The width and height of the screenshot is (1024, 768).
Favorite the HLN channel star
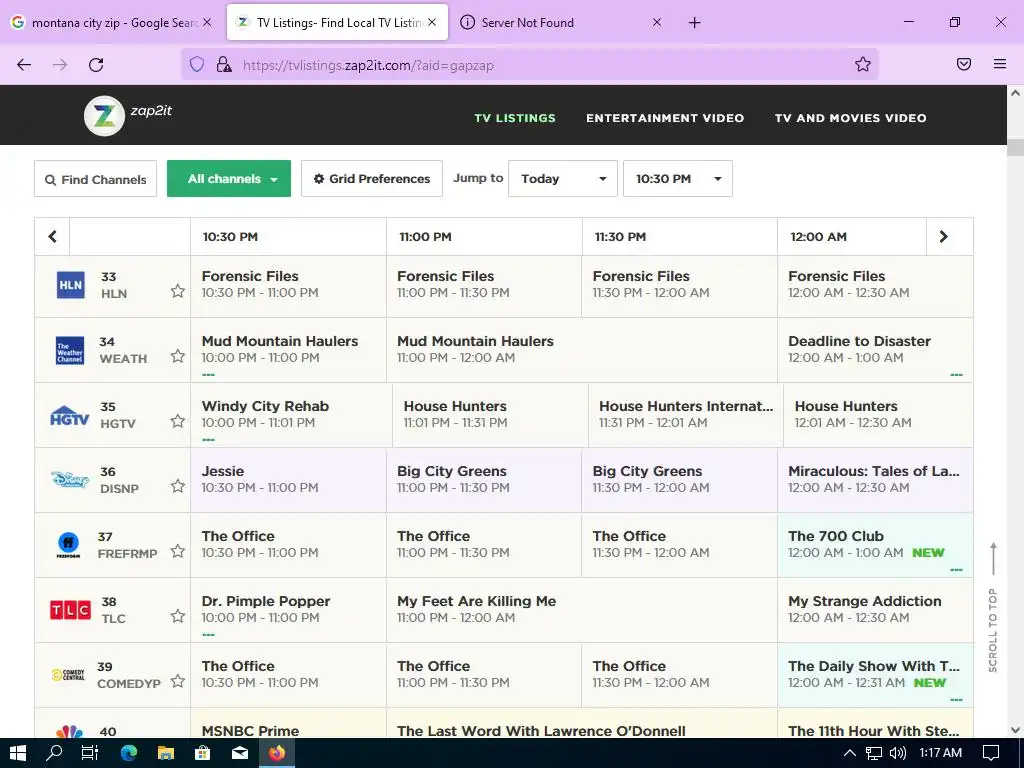coord(178,291)
